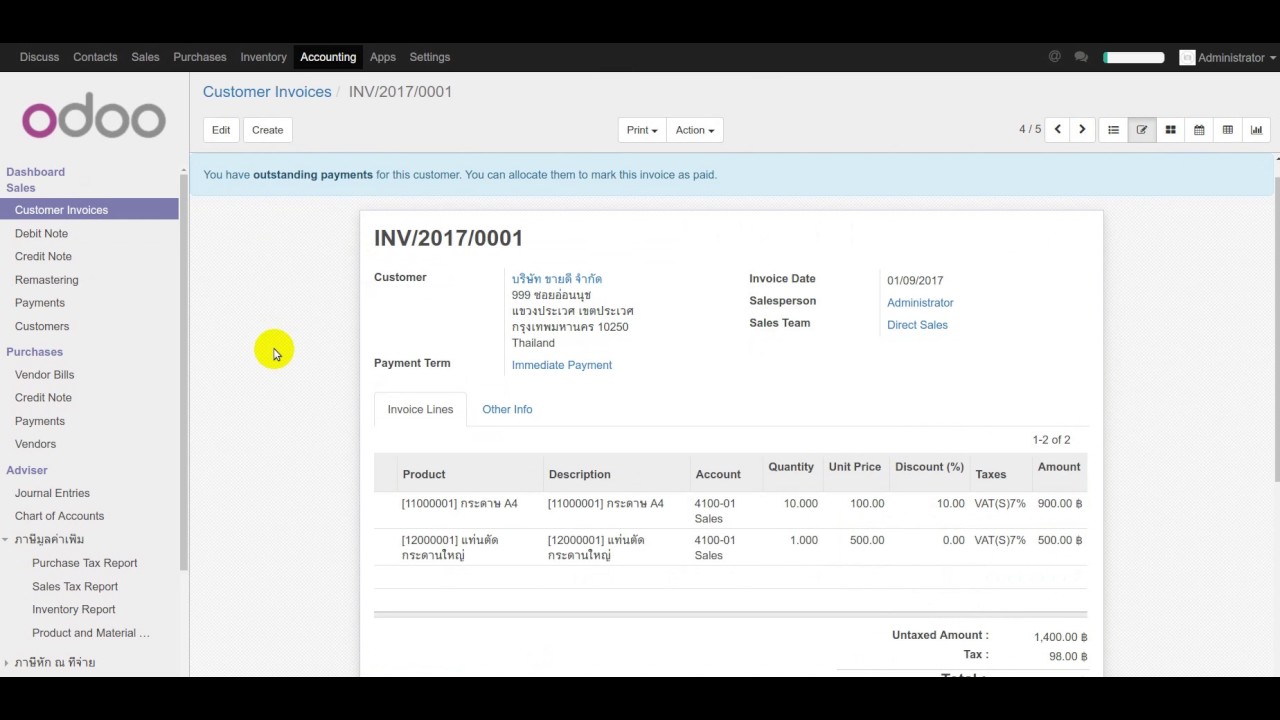1280x720 pixels.
Task: Switch to the Invoice Lines tab
Action: [x=420, y=409]
